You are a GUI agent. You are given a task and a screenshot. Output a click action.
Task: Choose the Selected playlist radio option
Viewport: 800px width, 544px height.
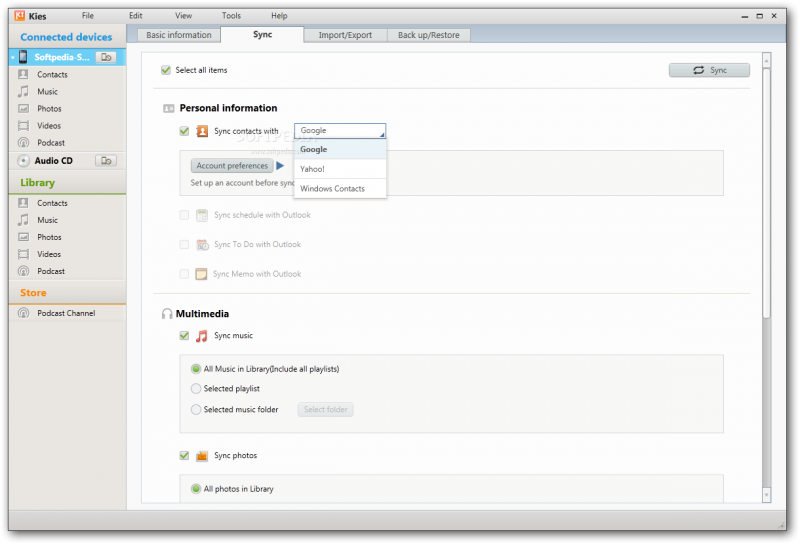coord(196,389)
